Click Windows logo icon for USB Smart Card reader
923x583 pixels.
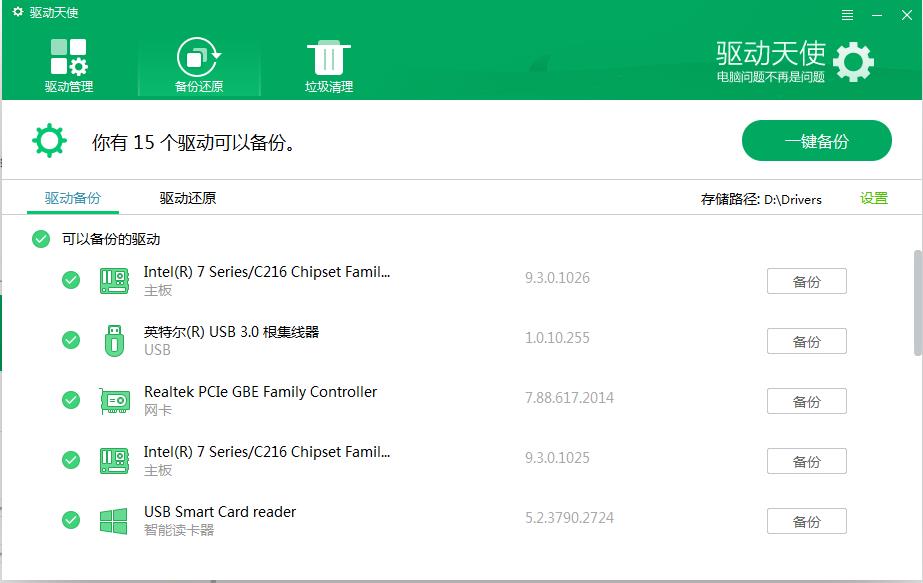coord(114,521)
